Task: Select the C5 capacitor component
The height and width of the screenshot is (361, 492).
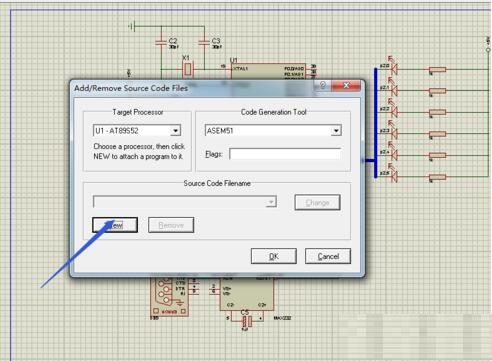Action: pos(247,321)
